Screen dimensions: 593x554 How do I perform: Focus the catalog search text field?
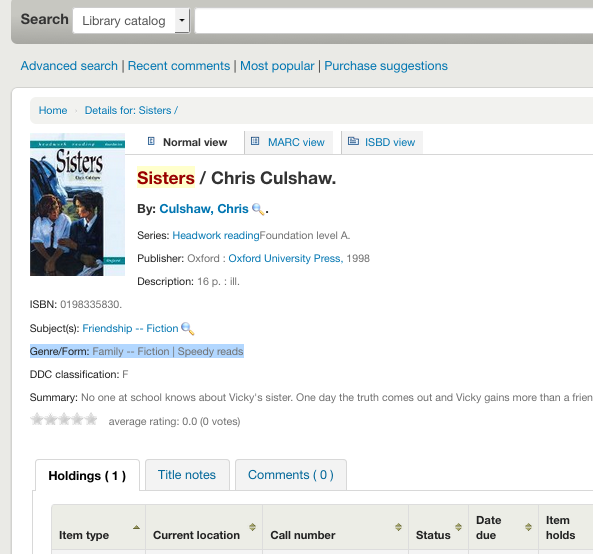point(393,21)
